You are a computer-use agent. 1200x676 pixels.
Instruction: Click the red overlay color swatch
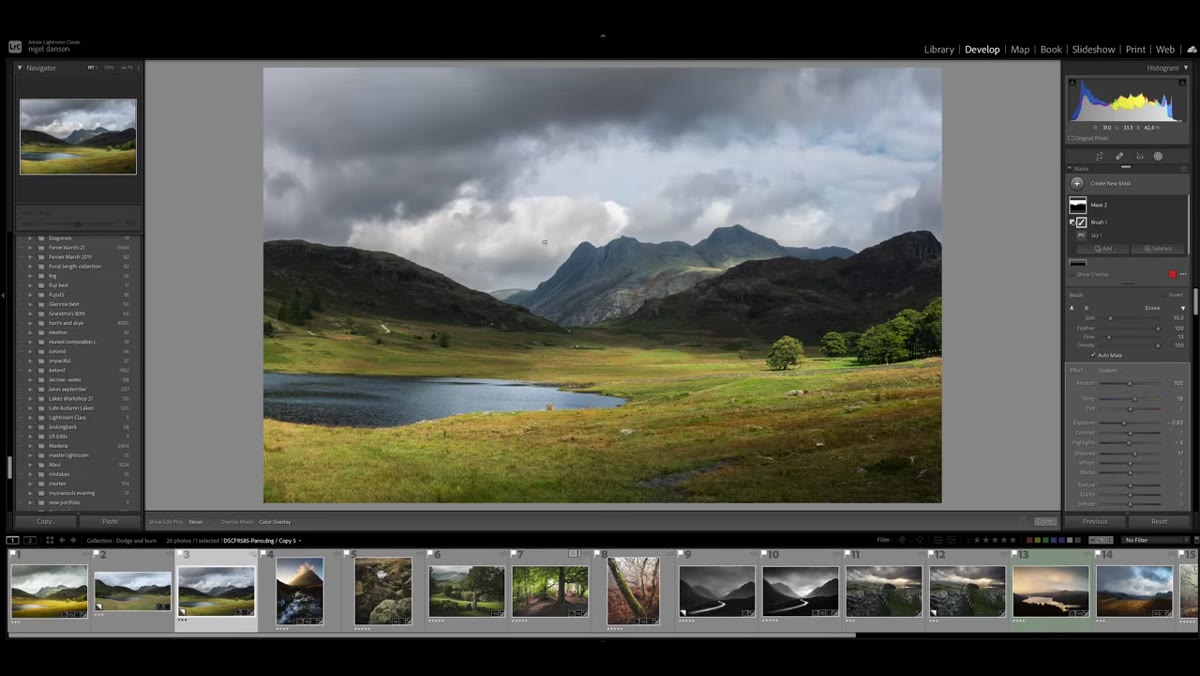(x=1173, y=274)
